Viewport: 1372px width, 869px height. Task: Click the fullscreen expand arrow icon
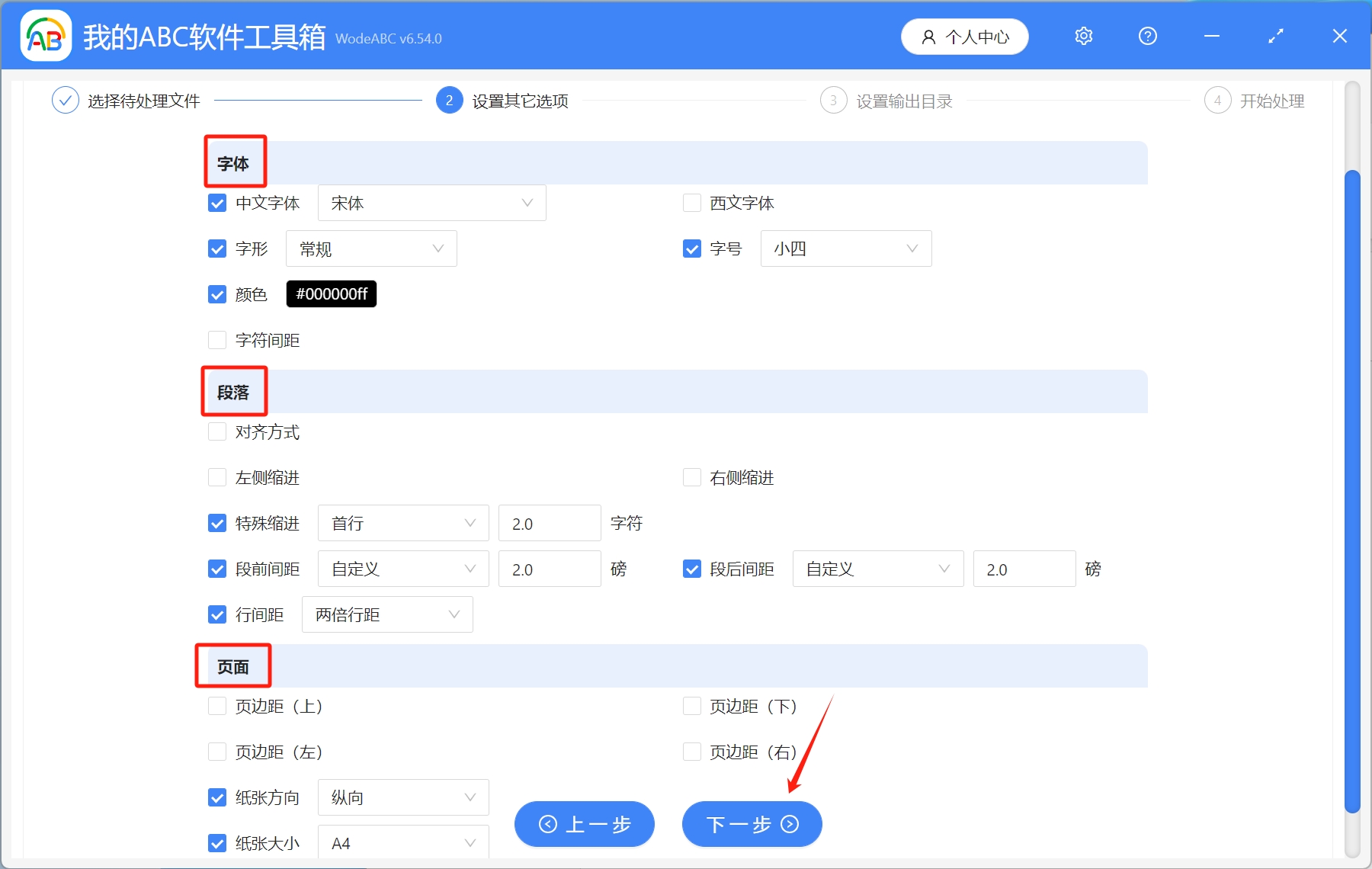pyautogui.click(x=1275, y=36)
